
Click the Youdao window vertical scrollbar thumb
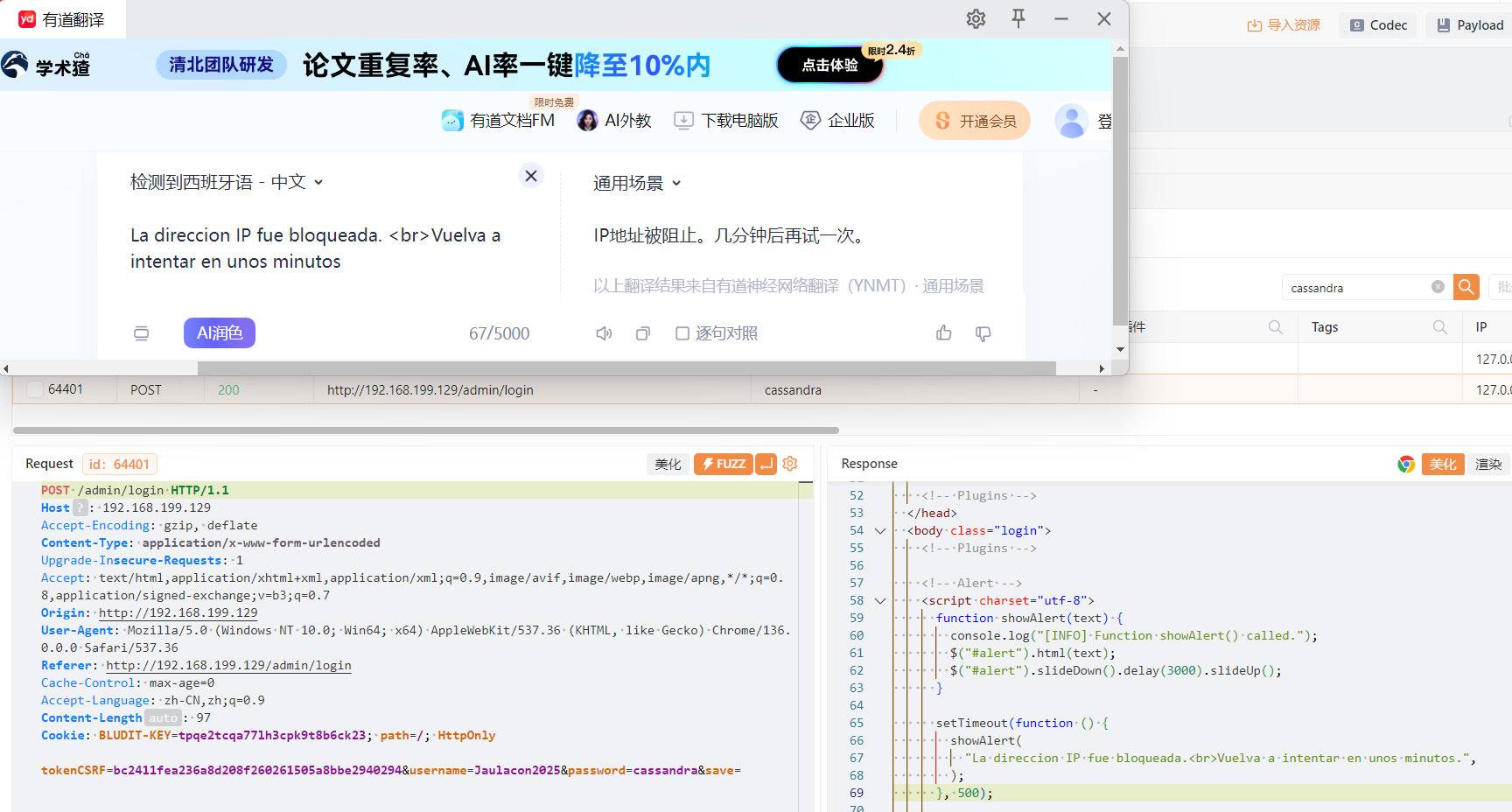tap(1120, 192)
